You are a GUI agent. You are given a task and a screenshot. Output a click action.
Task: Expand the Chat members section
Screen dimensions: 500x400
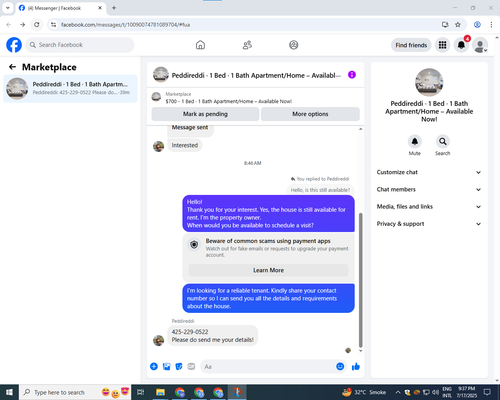point(429,189)
